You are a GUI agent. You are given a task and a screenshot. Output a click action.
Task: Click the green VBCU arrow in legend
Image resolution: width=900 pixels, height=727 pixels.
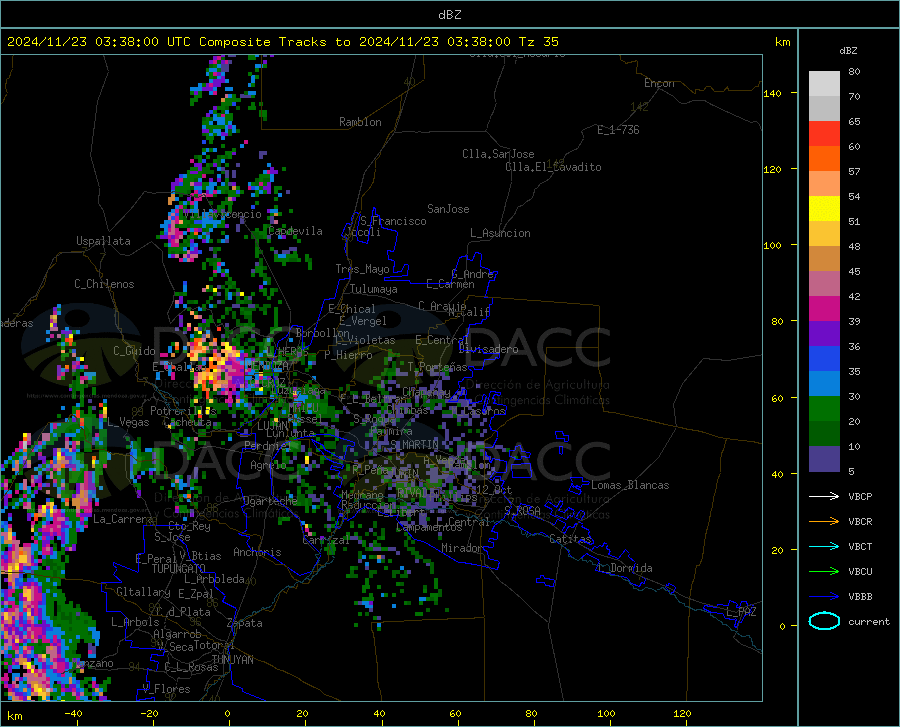pyautogui.click(x=824, y=571)
